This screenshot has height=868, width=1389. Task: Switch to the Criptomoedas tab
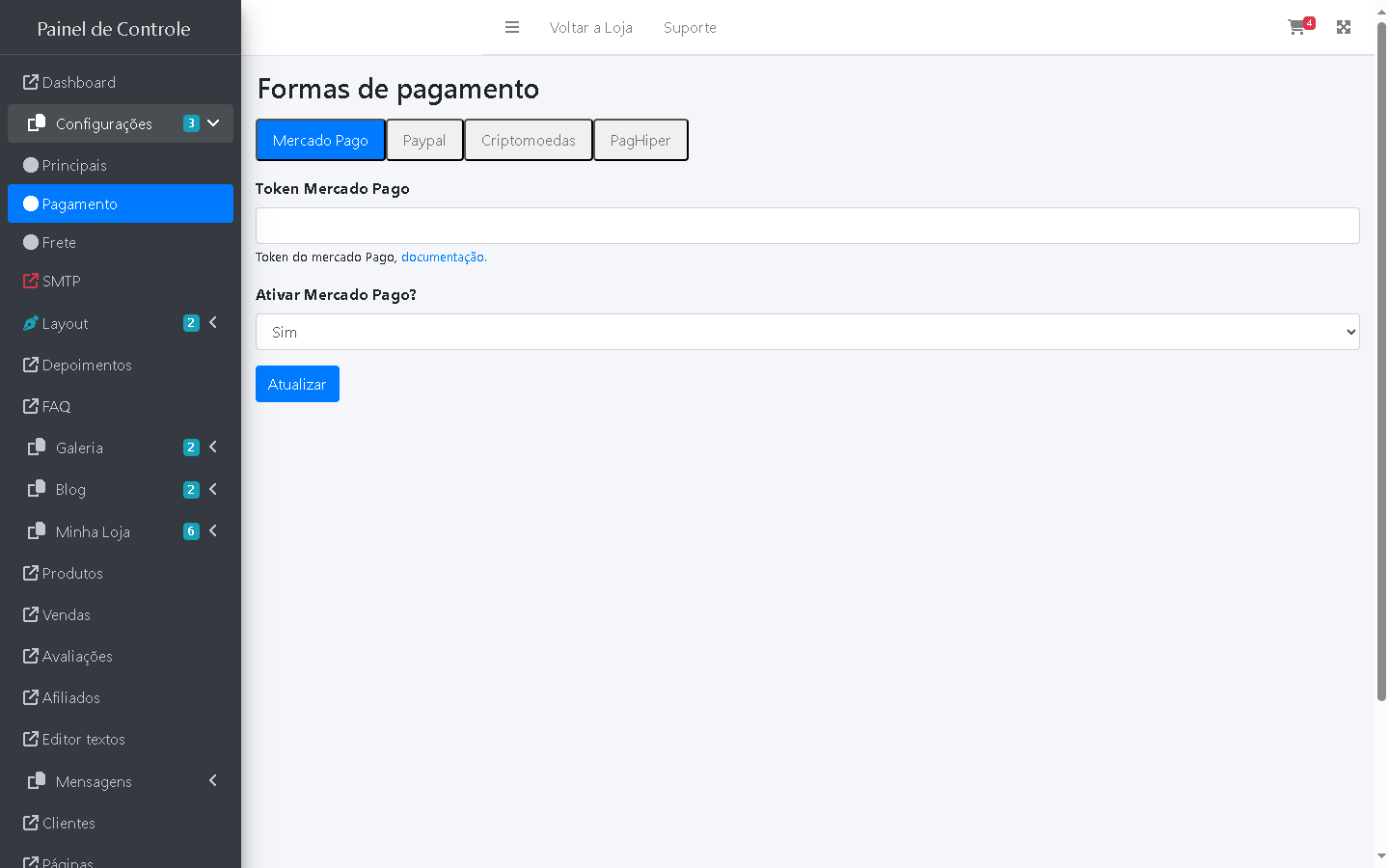click(x=528, y=141)
